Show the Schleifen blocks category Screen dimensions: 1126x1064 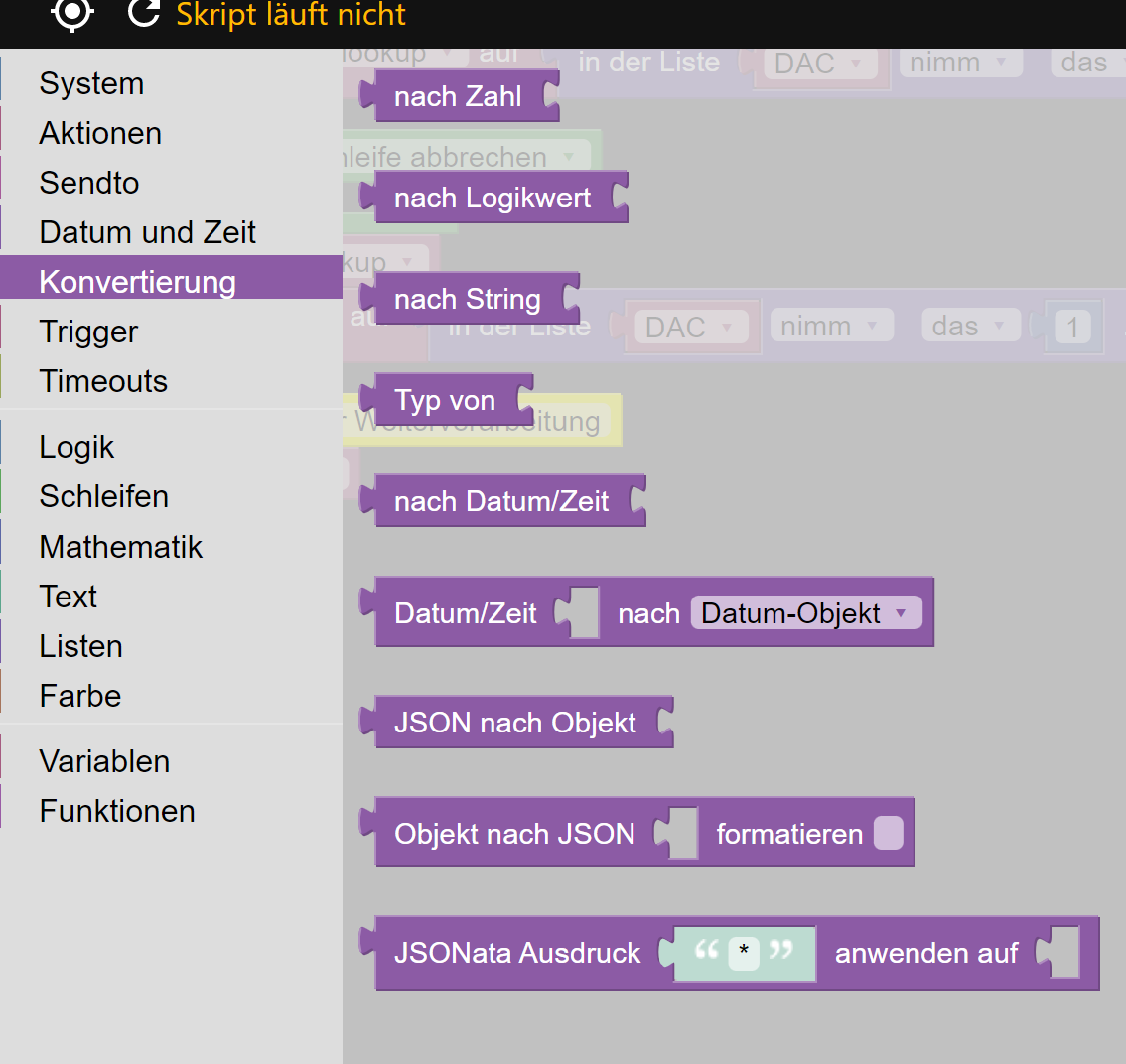tap(103, 496)
